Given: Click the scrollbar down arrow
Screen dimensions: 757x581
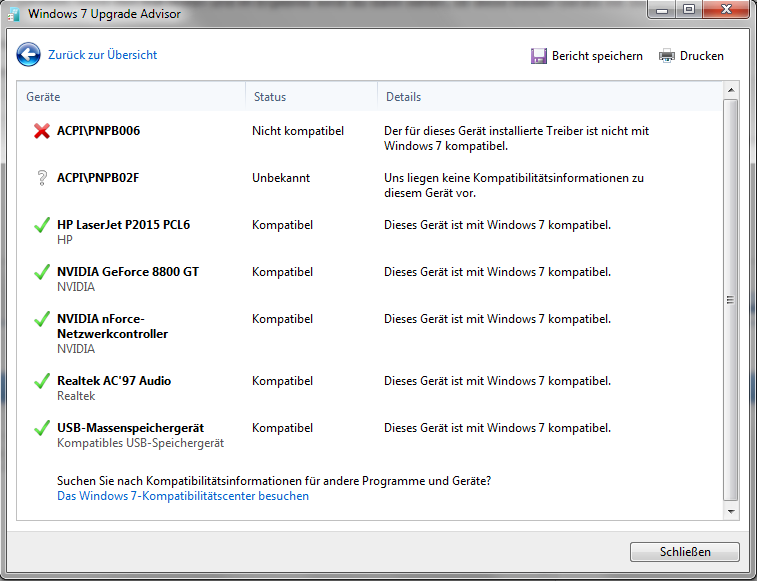Looking at the screenshot, I should 731,511.
